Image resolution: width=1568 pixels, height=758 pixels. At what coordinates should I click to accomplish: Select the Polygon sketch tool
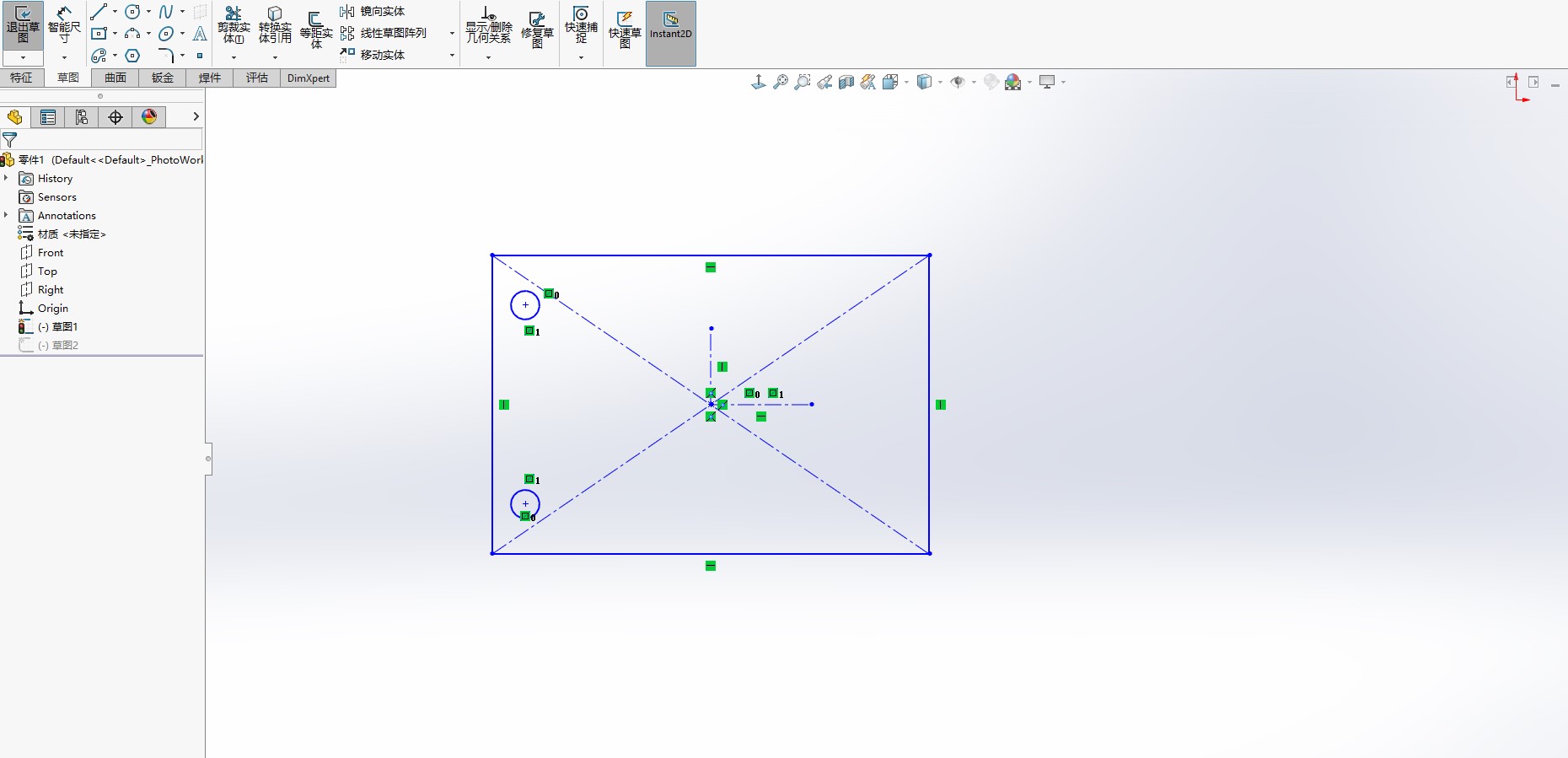pos(132,56)
